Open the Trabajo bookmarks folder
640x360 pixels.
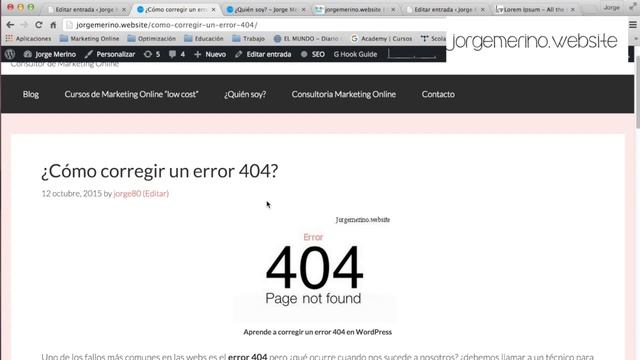point(248,38)
